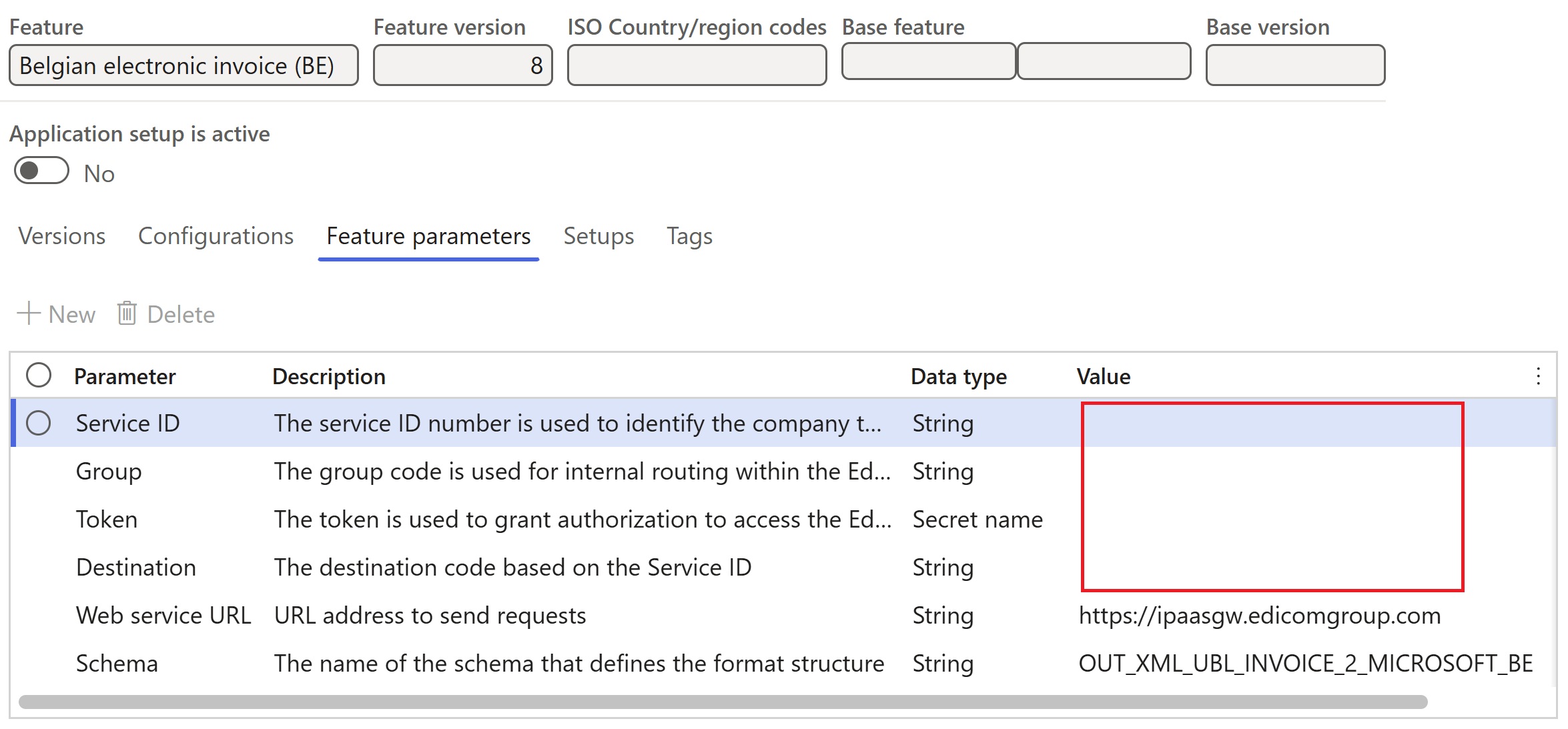Sort by the Value column header
Screen dimensions: 1568x729
tap(1104, 376)
